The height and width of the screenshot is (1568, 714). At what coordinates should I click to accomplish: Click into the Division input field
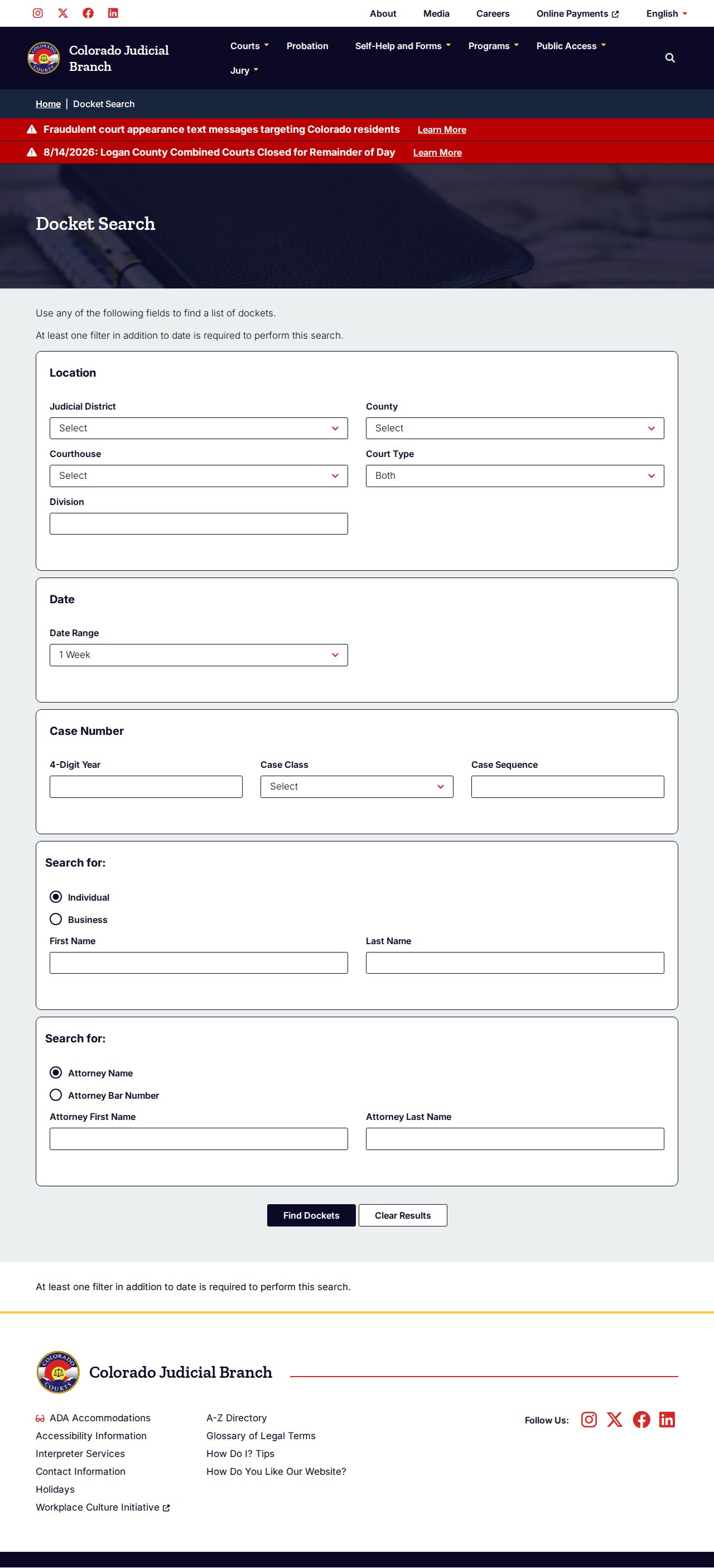pos(199,524)
